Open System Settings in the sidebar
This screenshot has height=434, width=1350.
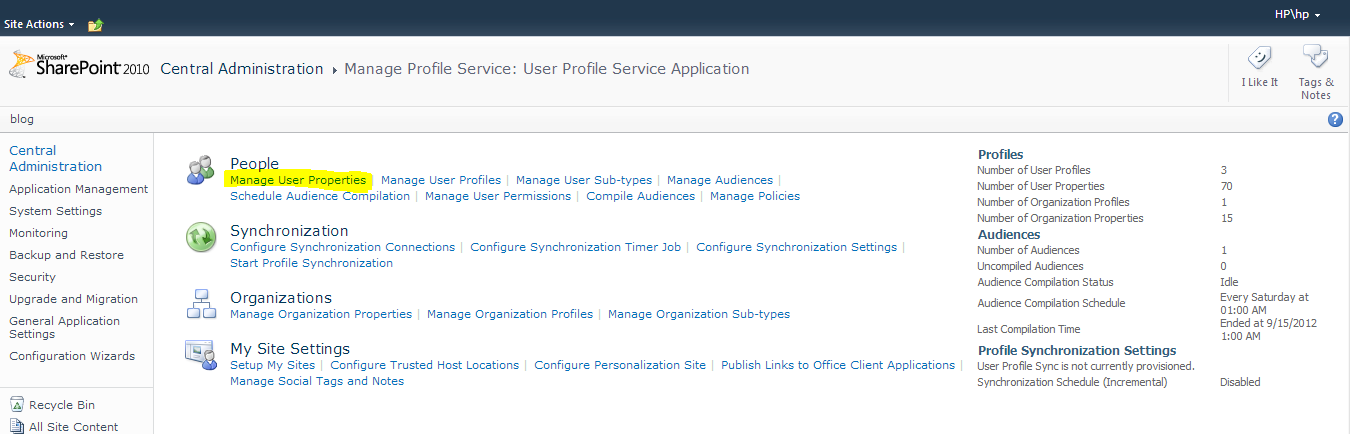[x=55, y=211]
